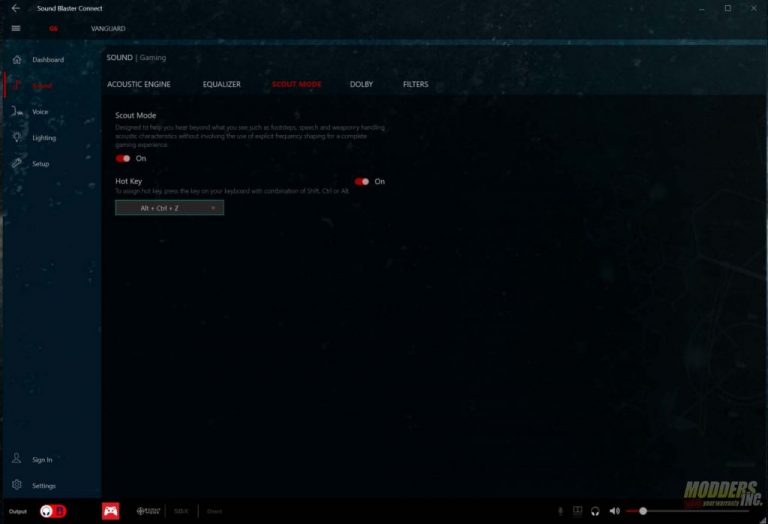This screenshot has width=768, height=524.
Task: Open the Lighting section in sidebar
Action: [43, 138]
